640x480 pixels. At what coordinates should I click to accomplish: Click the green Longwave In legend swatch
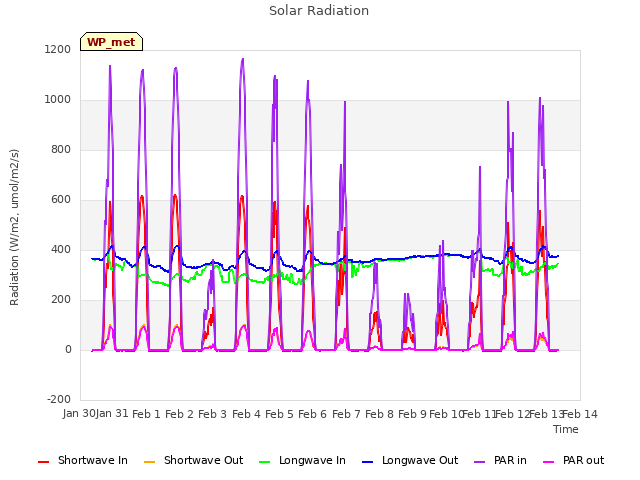pyautogui.click(x=265, y=462)
